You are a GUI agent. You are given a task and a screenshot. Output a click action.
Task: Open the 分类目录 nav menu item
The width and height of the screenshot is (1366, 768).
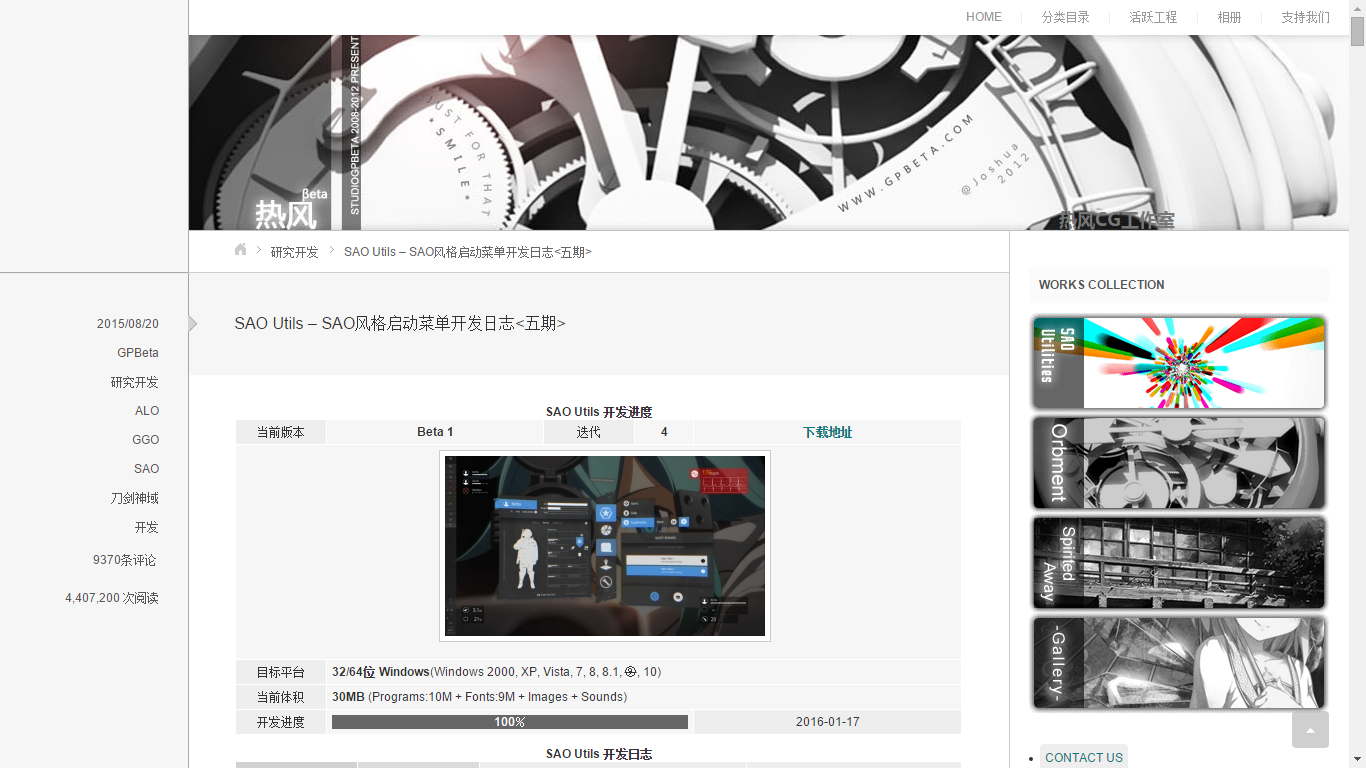(x=1065, y=17)
